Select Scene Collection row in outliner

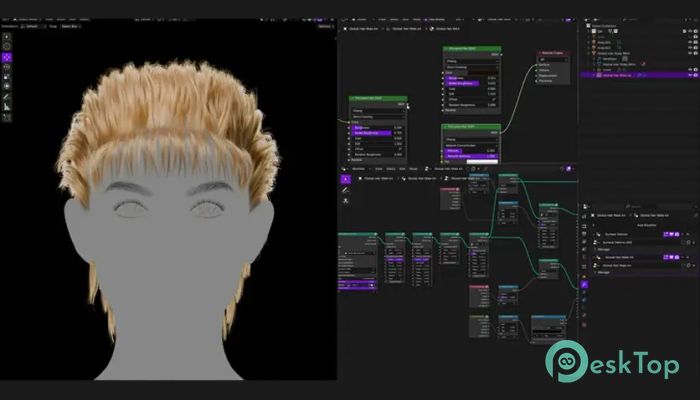pyautogui.click(x=603, y=26)
